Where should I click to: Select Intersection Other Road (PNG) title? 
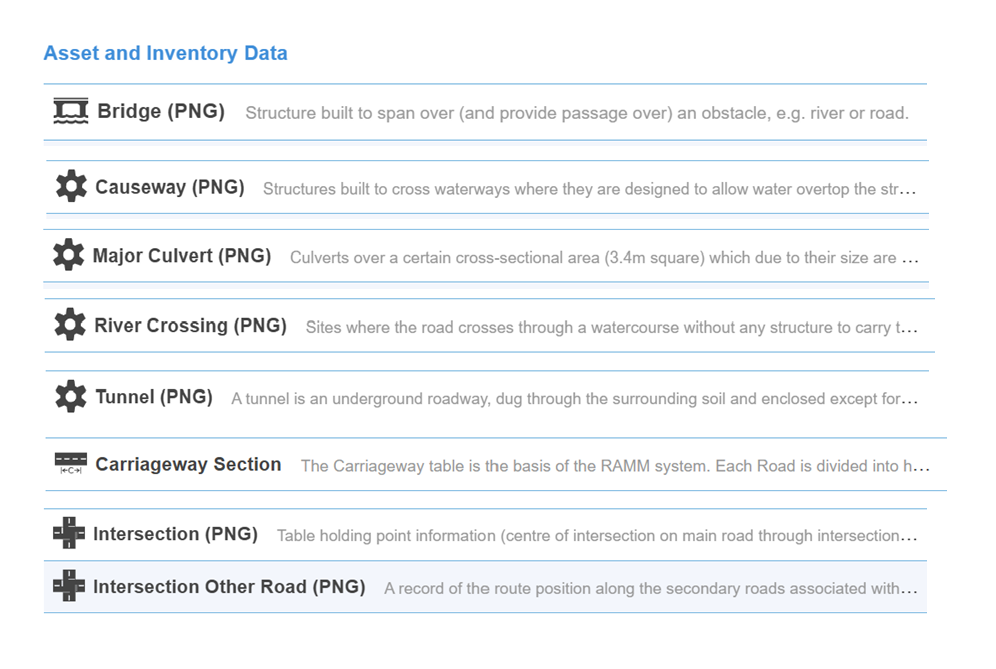pos(229,587)
